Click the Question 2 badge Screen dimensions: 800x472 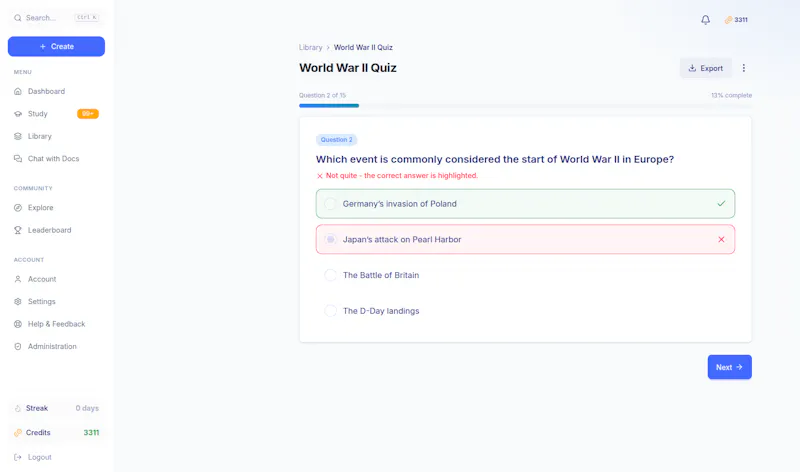click(336, 139)
